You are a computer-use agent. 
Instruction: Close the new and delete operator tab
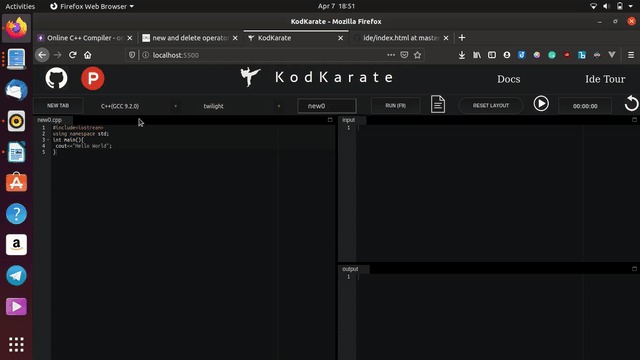point(235,38)
